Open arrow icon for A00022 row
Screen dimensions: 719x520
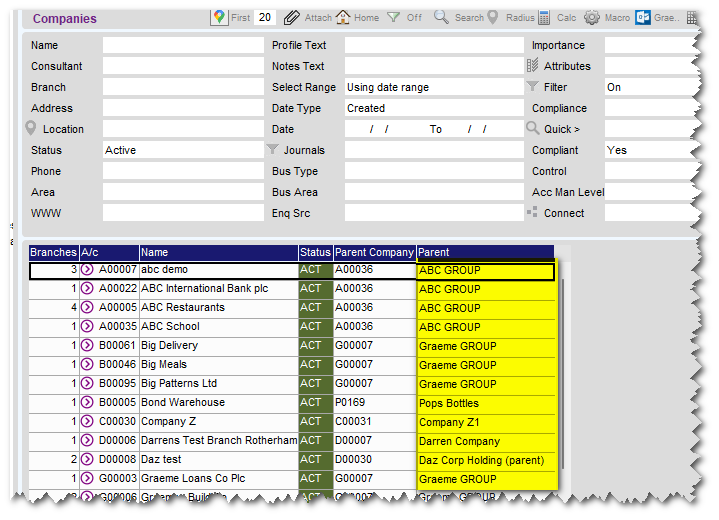[x=87, y=288]
